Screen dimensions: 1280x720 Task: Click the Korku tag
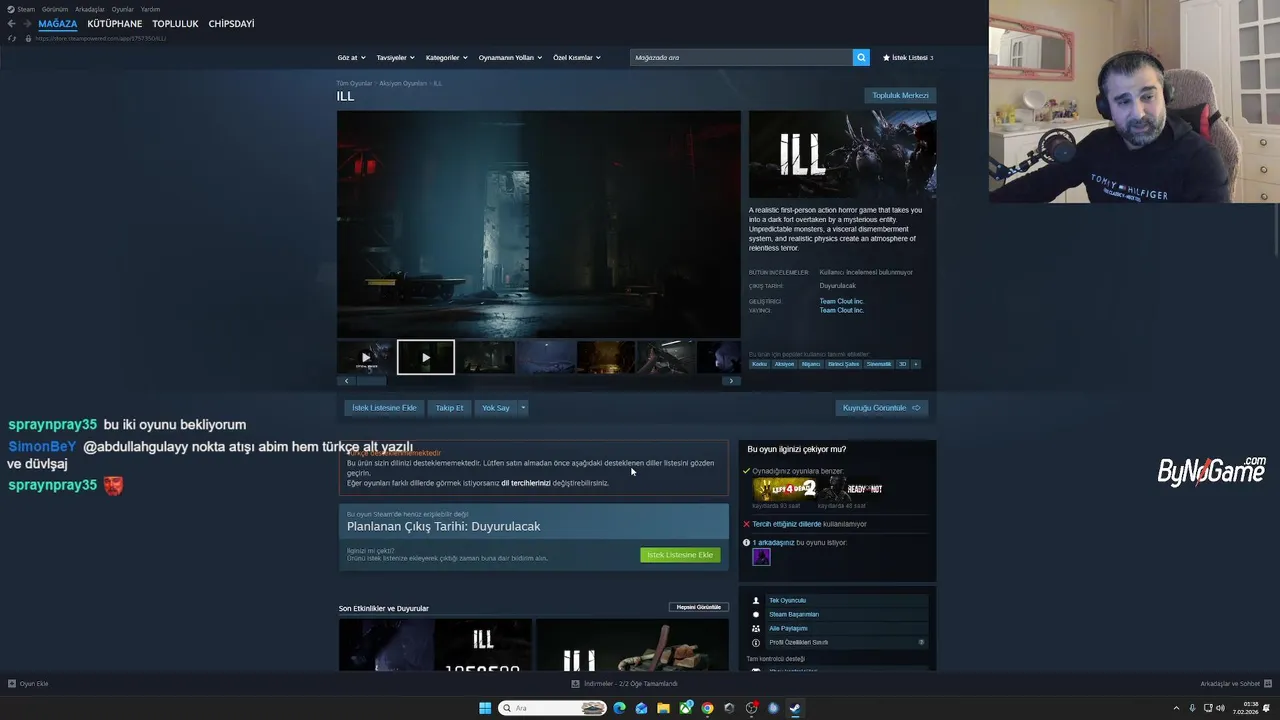759,364
